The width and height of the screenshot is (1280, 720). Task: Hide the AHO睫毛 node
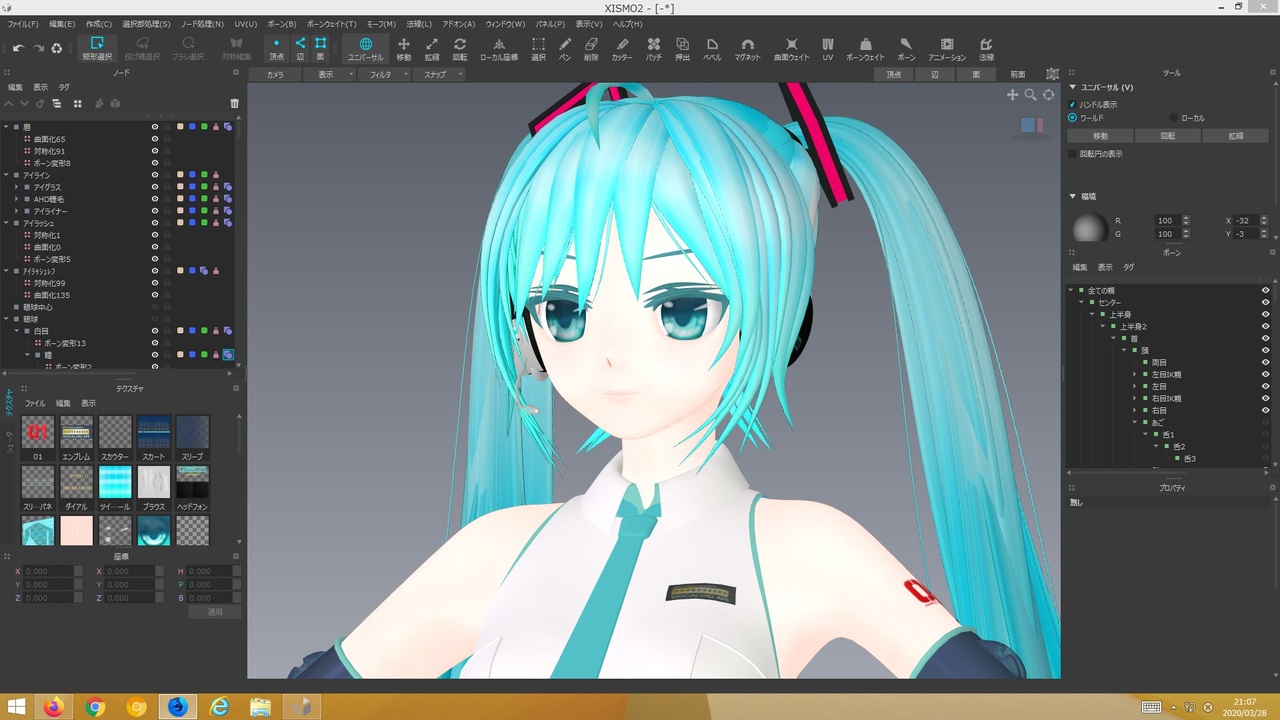[155, 199]
